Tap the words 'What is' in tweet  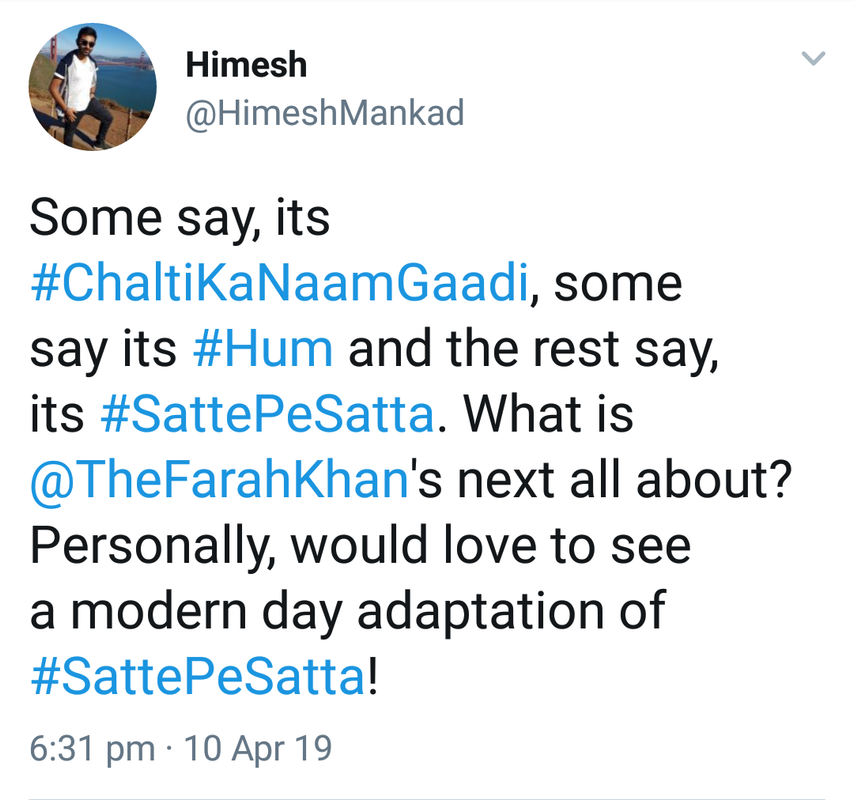548,414
